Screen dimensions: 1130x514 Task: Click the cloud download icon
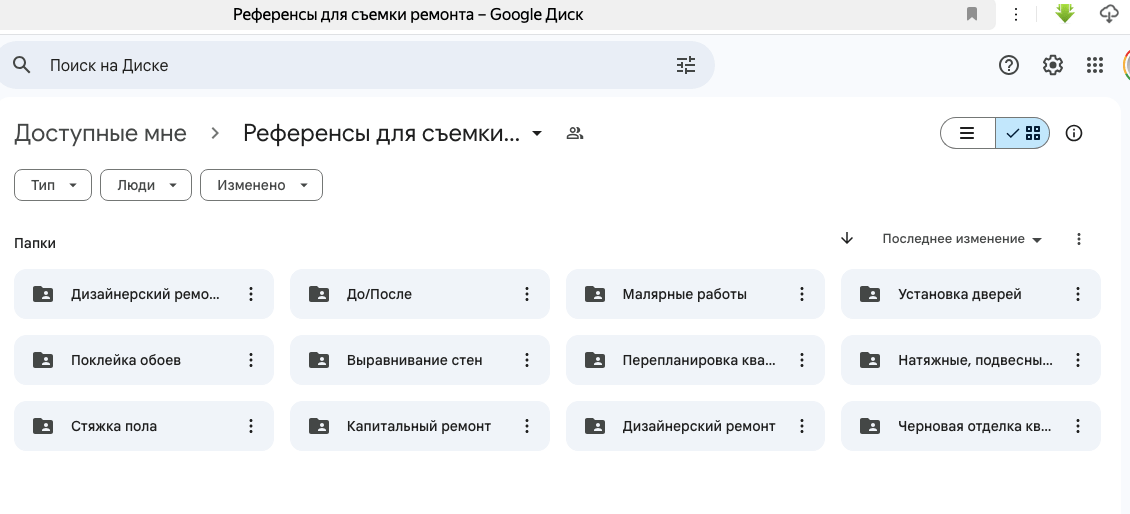point(1109,13)
